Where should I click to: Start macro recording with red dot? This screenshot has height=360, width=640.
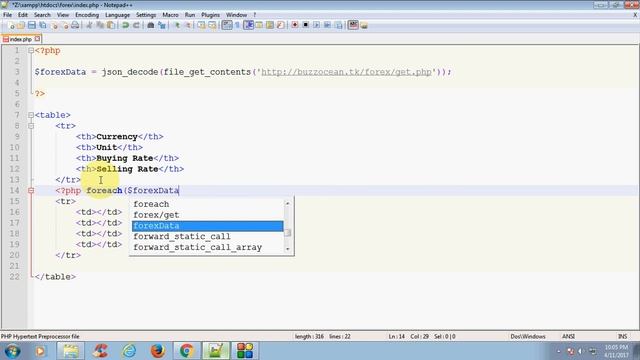(295, 25)
